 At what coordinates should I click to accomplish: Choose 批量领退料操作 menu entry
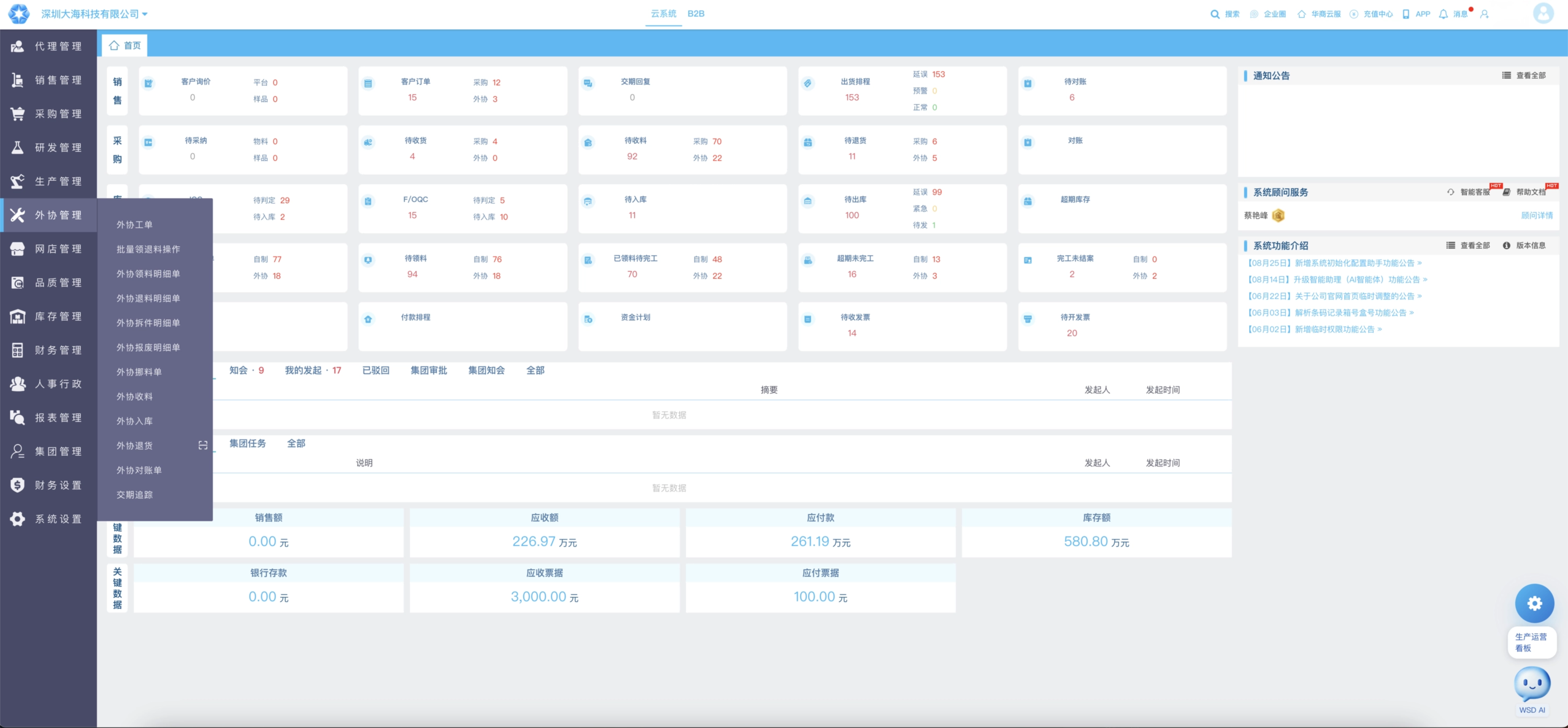(x=148, y=249)
